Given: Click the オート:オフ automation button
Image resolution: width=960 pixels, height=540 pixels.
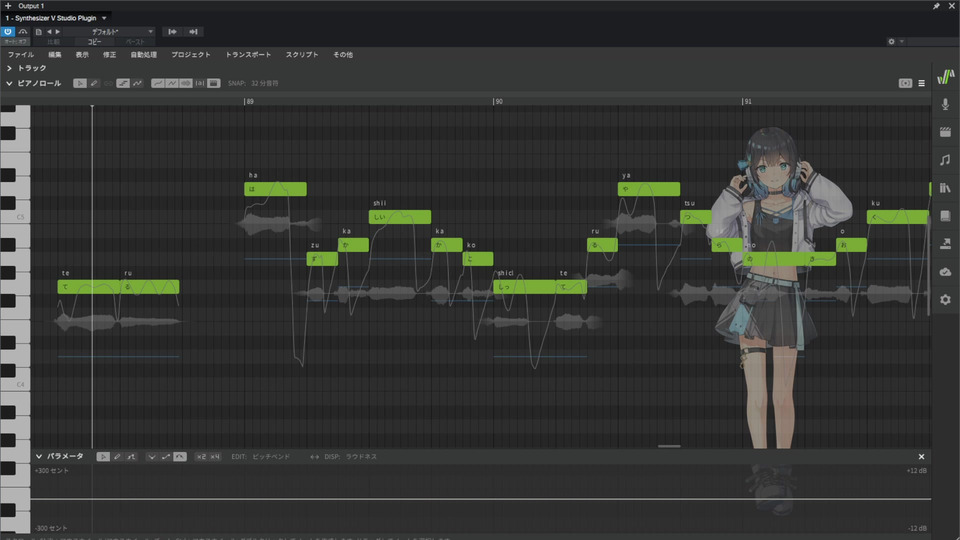Looking at the screenshot, I should tap(15, 42).
